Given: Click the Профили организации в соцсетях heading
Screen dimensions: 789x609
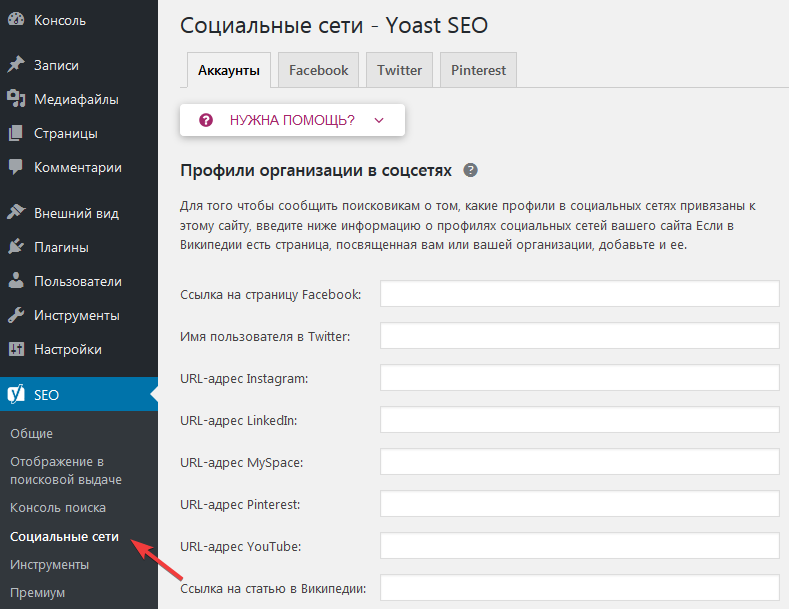Looking at the screenshot, I should [316, 170].
